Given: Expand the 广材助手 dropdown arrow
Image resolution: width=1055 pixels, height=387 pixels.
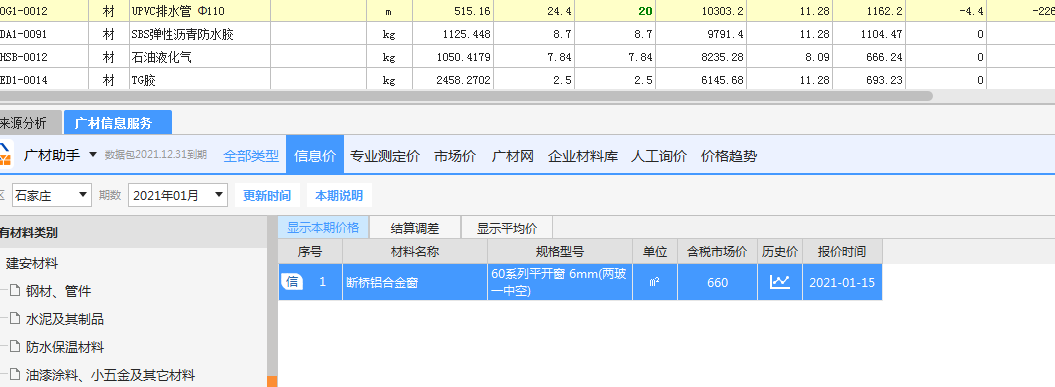Looking at the screenshot, I should point(93,155).
